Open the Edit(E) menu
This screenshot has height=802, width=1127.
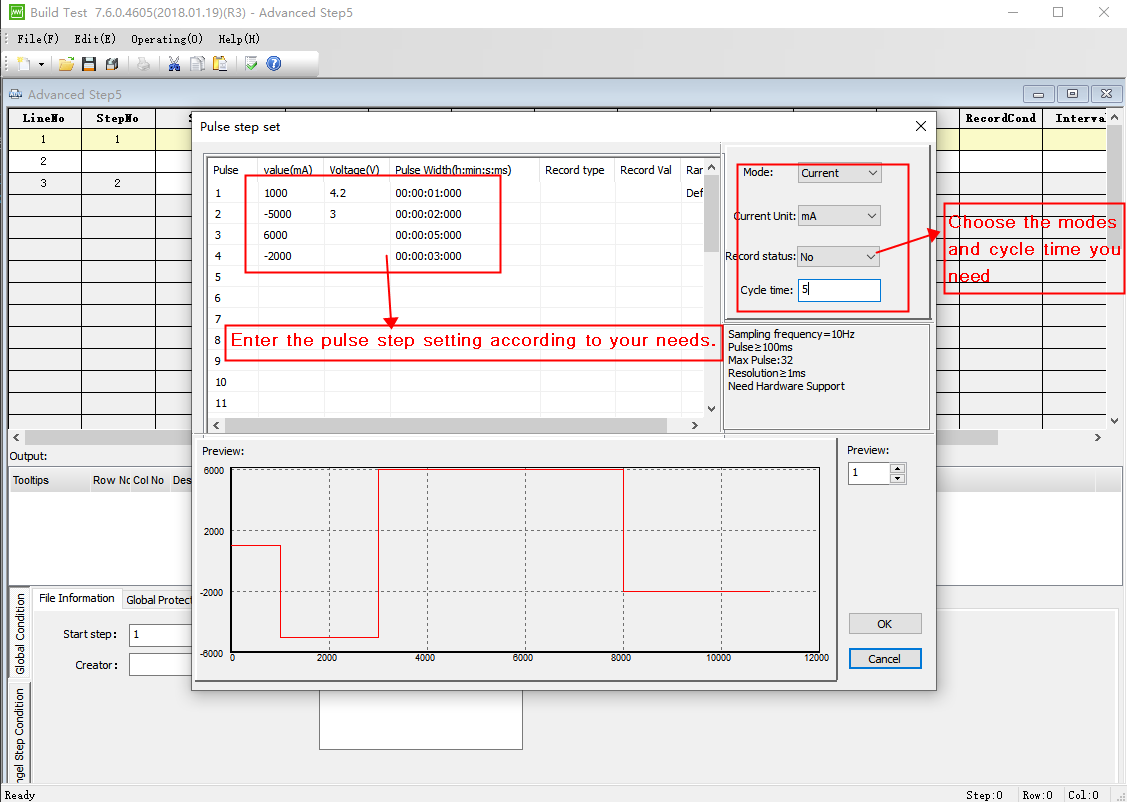95,39
